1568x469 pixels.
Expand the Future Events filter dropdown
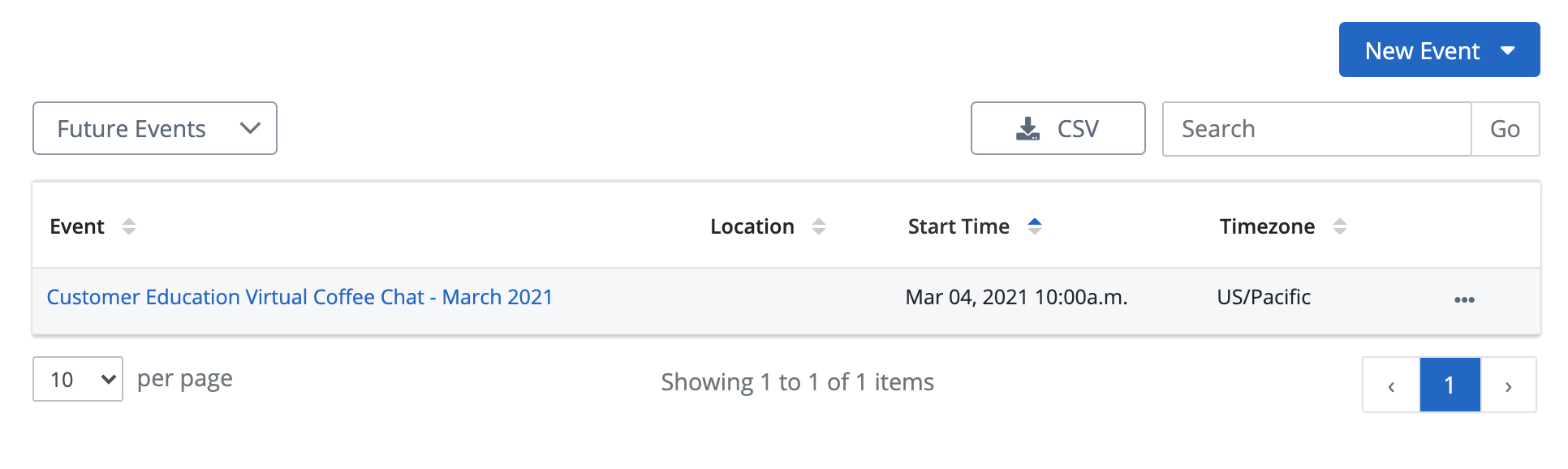click(x=155, y=128)
